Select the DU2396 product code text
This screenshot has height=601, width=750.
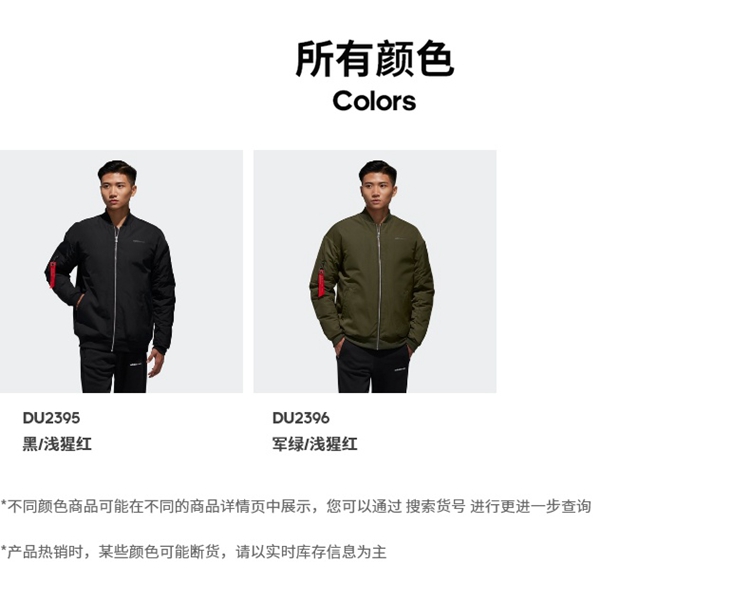(301, 418)
